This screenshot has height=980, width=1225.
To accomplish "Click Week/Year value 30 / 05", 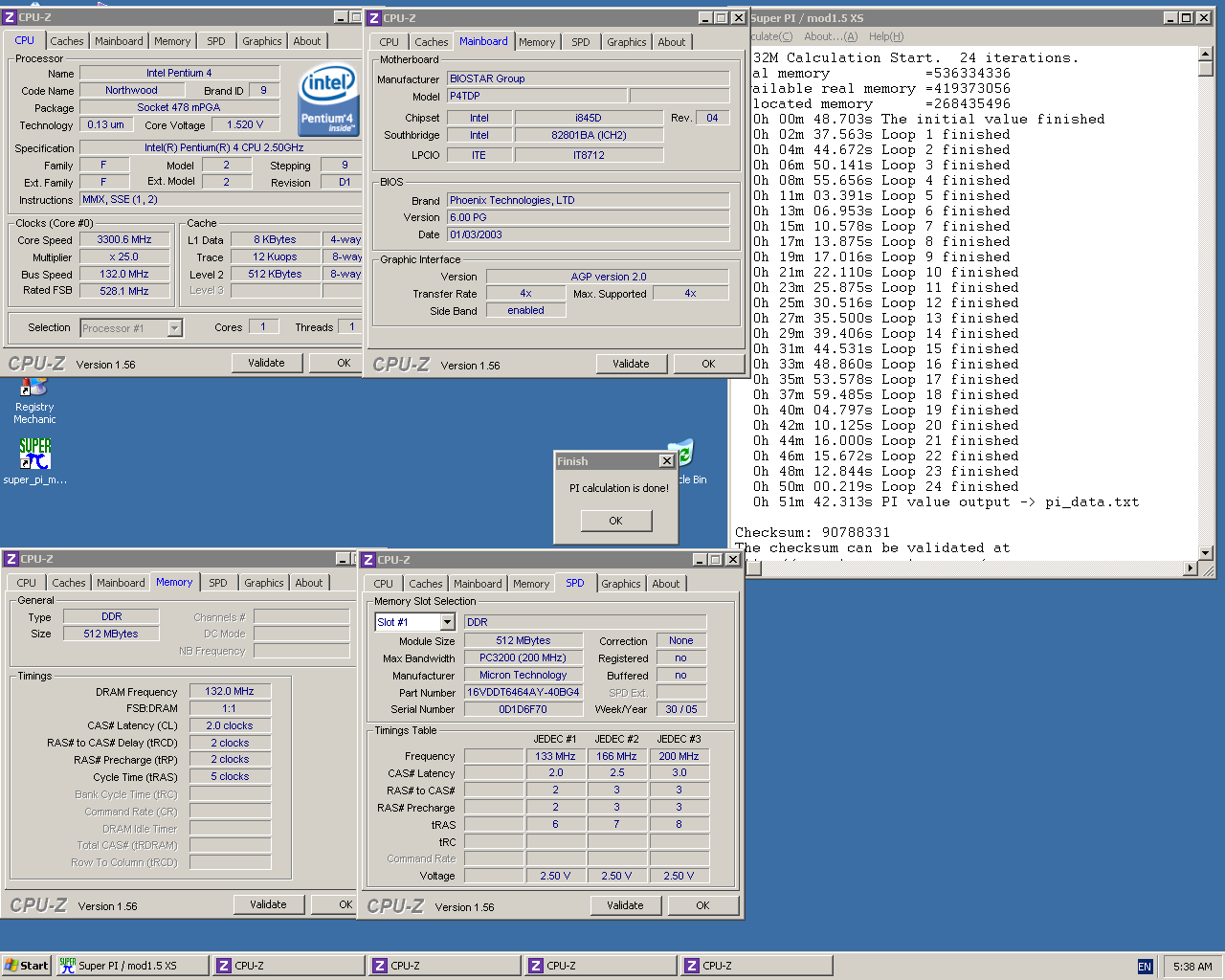I will (681, 709).
